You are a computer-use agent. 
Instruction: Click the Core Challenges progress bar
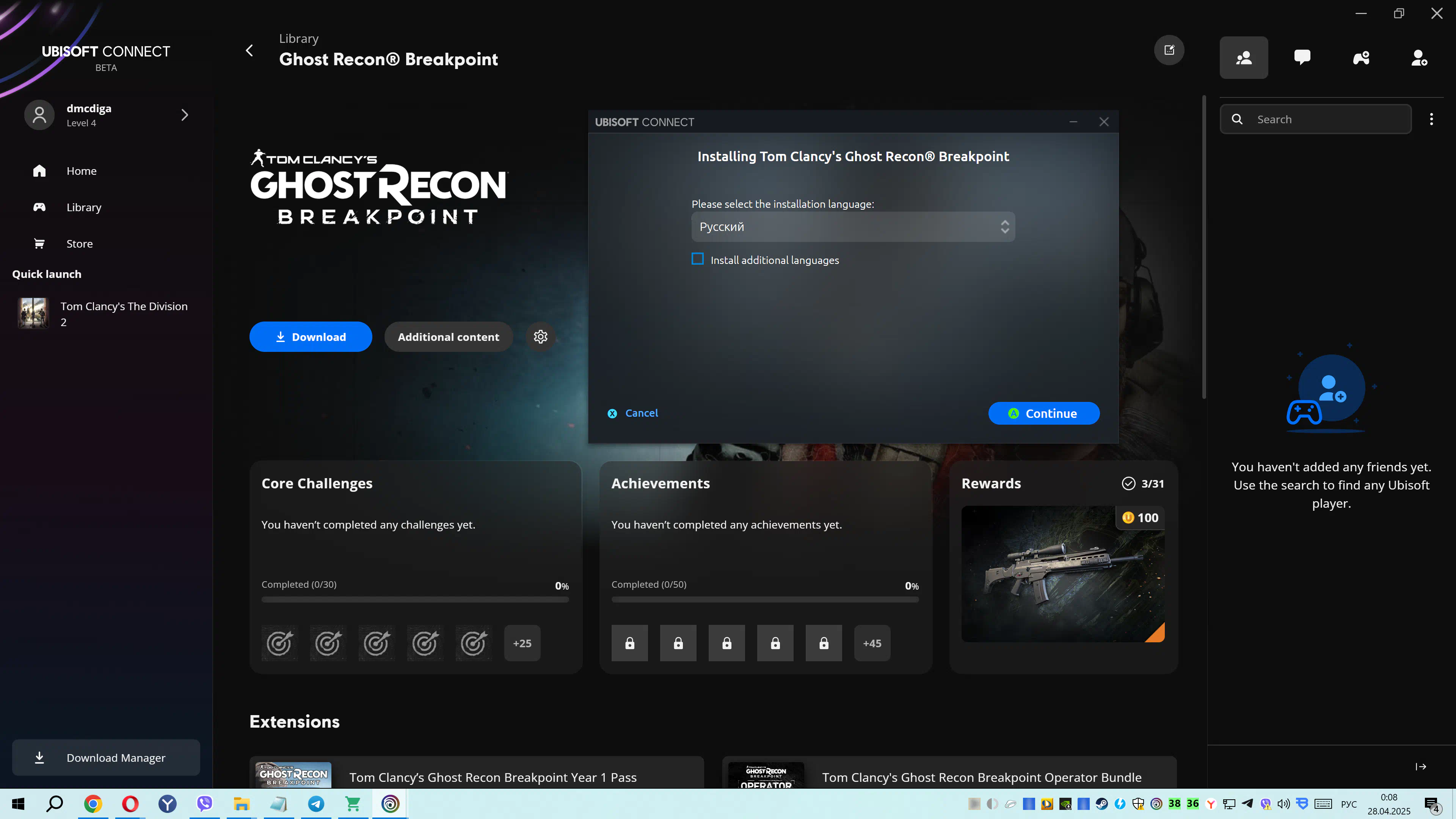[x=415, y=599]
